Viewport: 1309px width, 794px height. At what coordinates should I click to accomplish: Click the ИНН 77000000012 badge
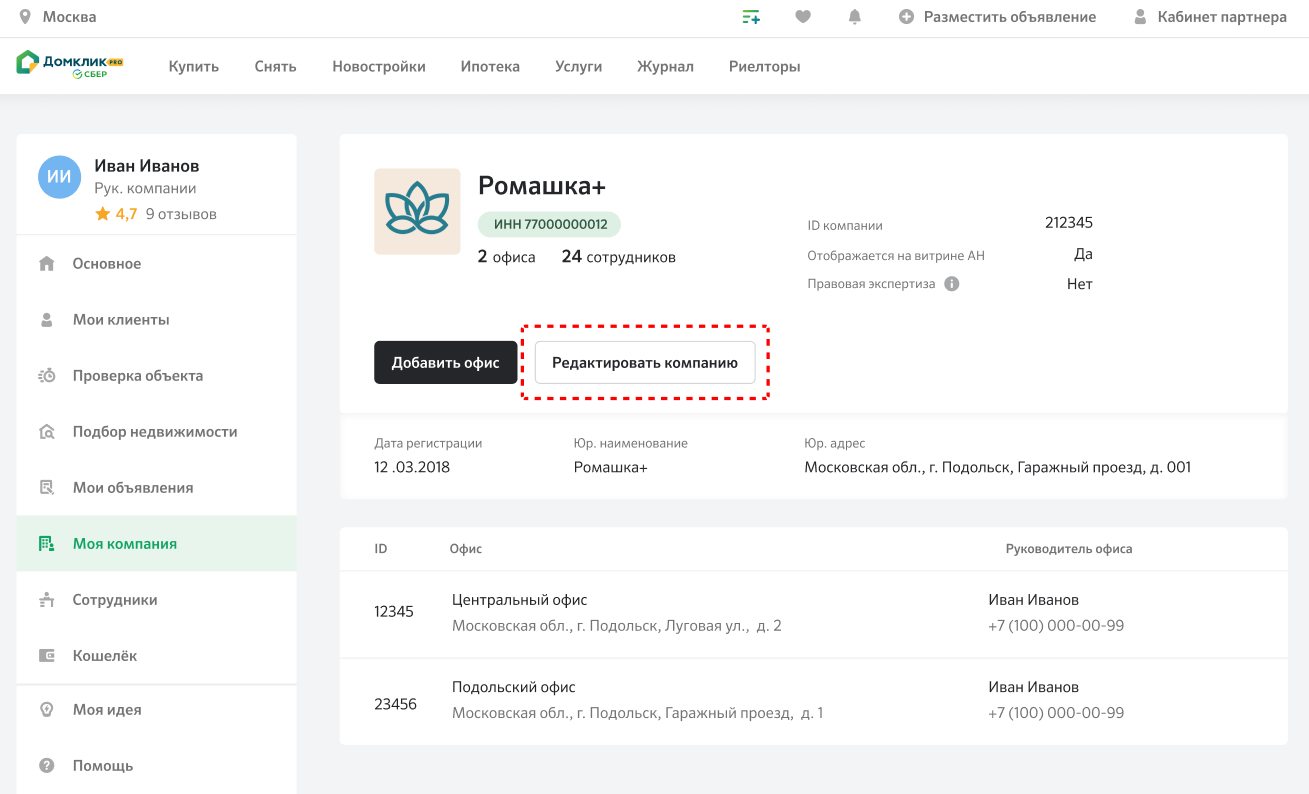[x=549, y=224]
